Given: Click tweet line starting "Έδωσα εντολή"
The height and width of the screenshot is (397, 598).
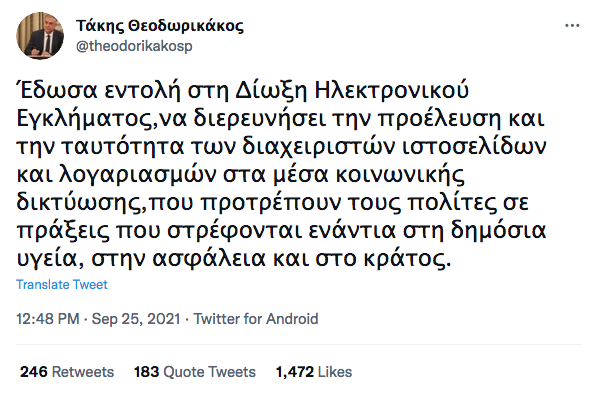Looking at the screenshot, I should (x=242, y=91).
